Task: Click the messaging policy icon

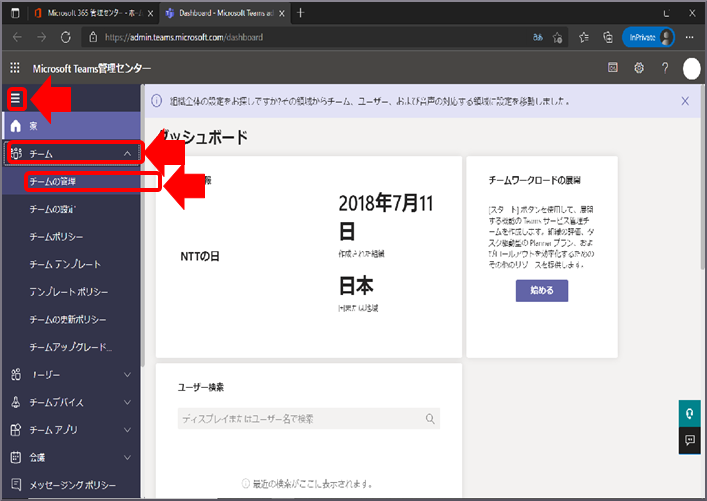Action: (x=16, y=485)
